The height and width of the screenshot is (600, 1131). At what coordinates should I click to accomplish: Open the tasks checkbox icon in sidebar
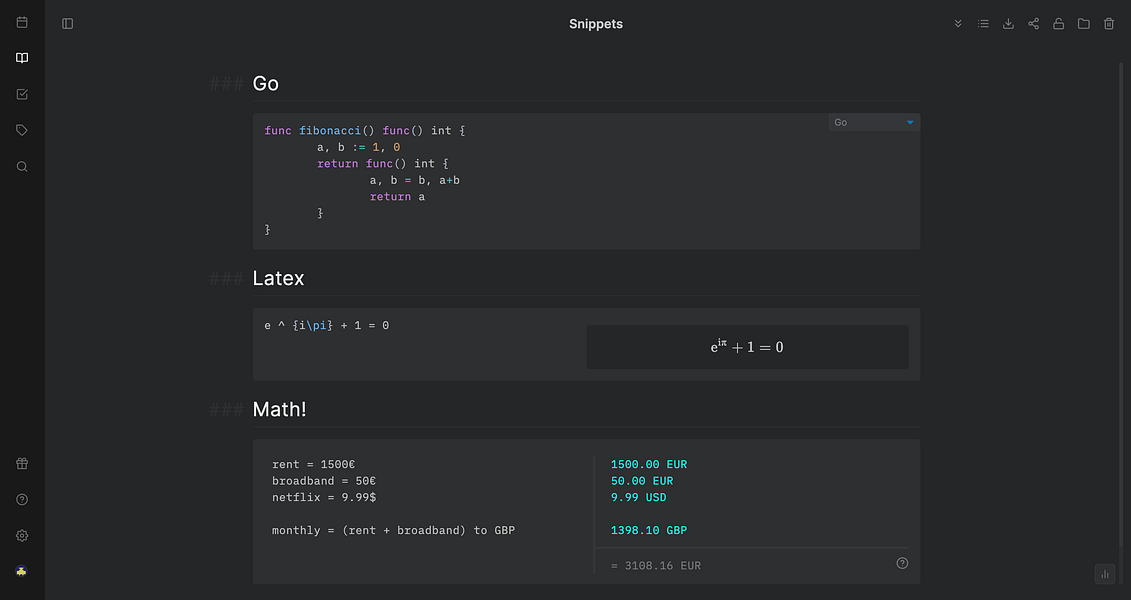coord(22,94)
